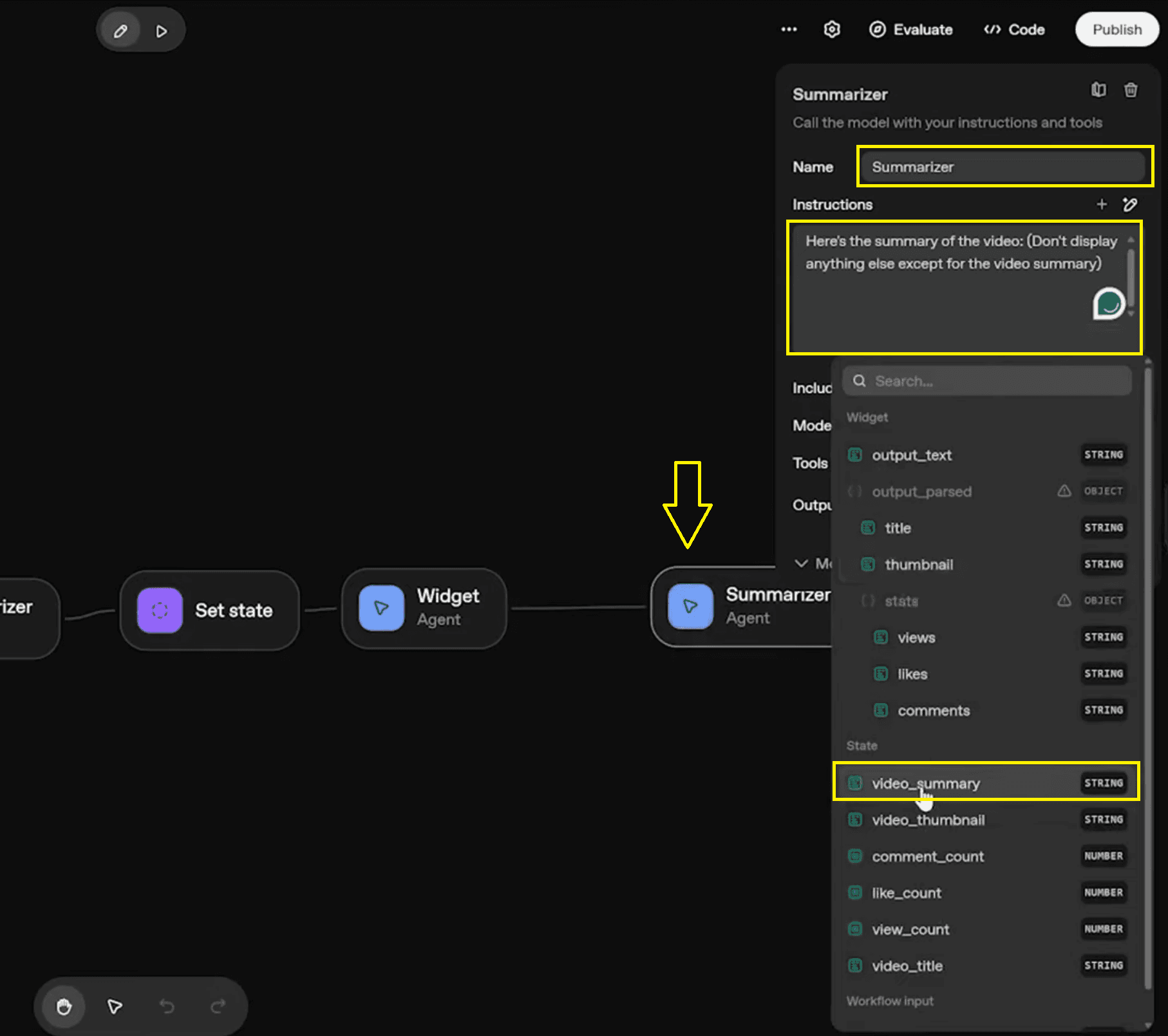This screenshot has height=1036, width=1168.
Task: Focus the variable Search field
Action: point(986,381)
